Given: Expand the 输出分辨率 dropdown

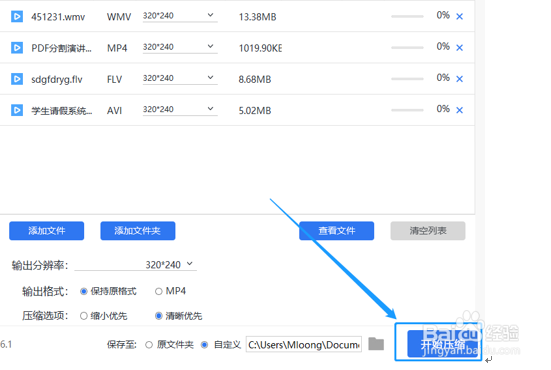Looking at the screenshot, I should (136, 264).
